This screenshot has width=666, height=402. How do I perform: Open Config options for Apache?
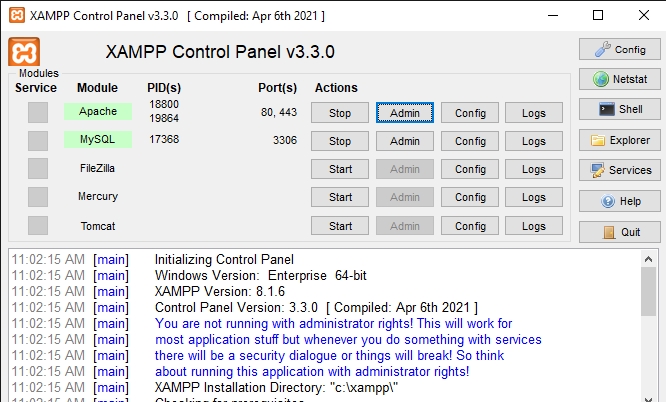pyautogui.click(x=470, y=113)
